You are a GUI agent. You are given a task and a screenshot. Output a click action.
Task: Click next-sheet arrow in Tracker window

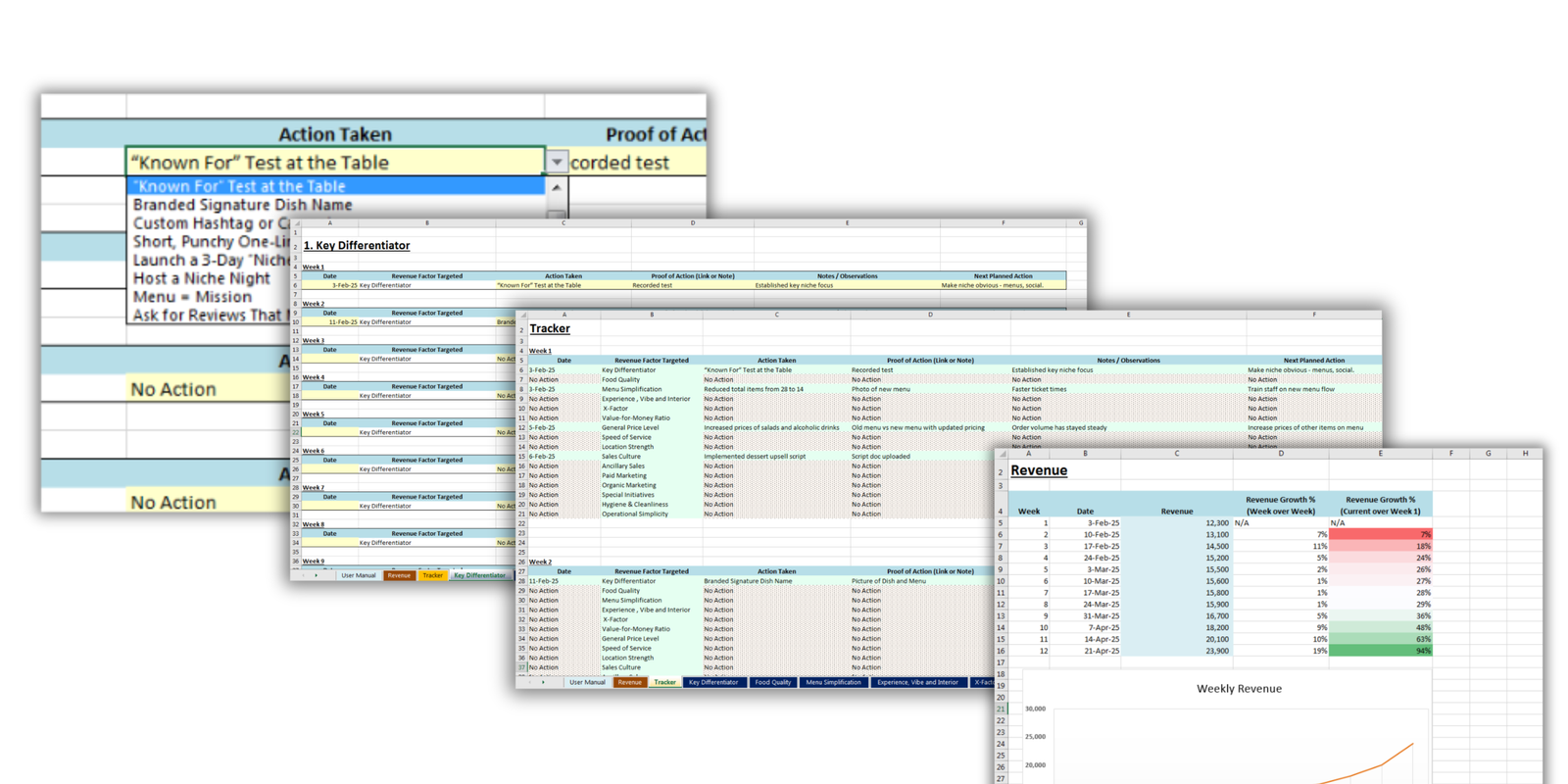(544, 682)
